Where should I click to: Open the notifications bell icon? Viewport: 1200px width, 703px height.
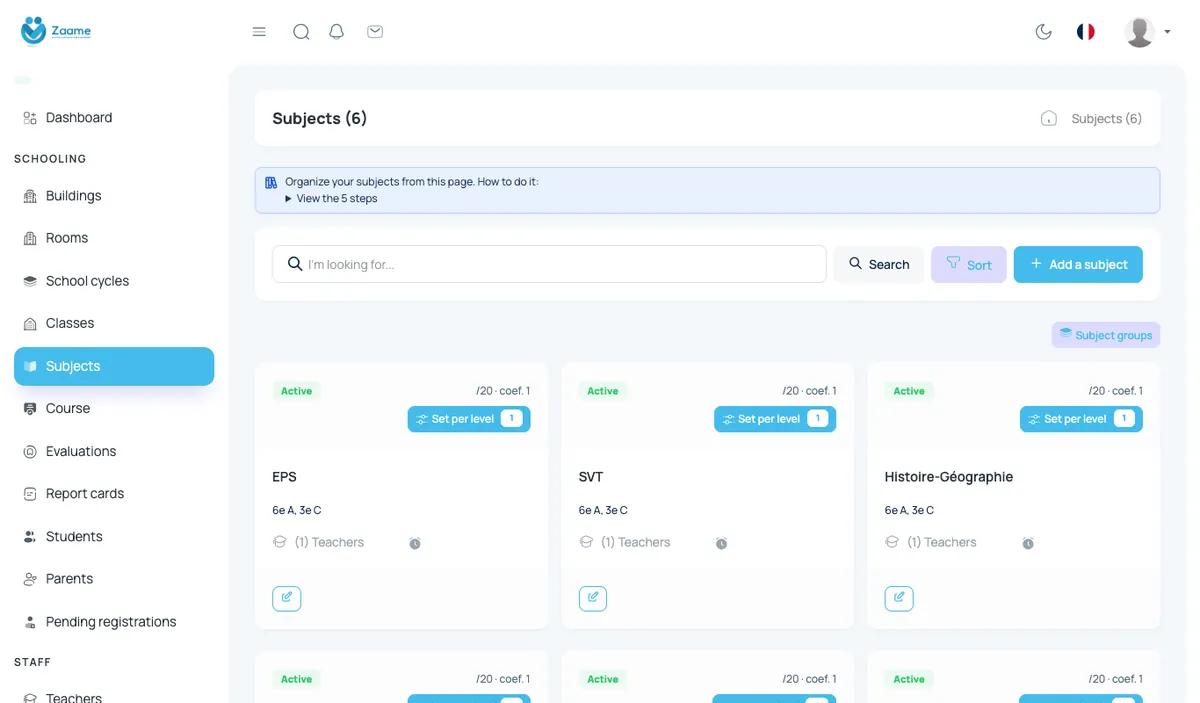337,32
